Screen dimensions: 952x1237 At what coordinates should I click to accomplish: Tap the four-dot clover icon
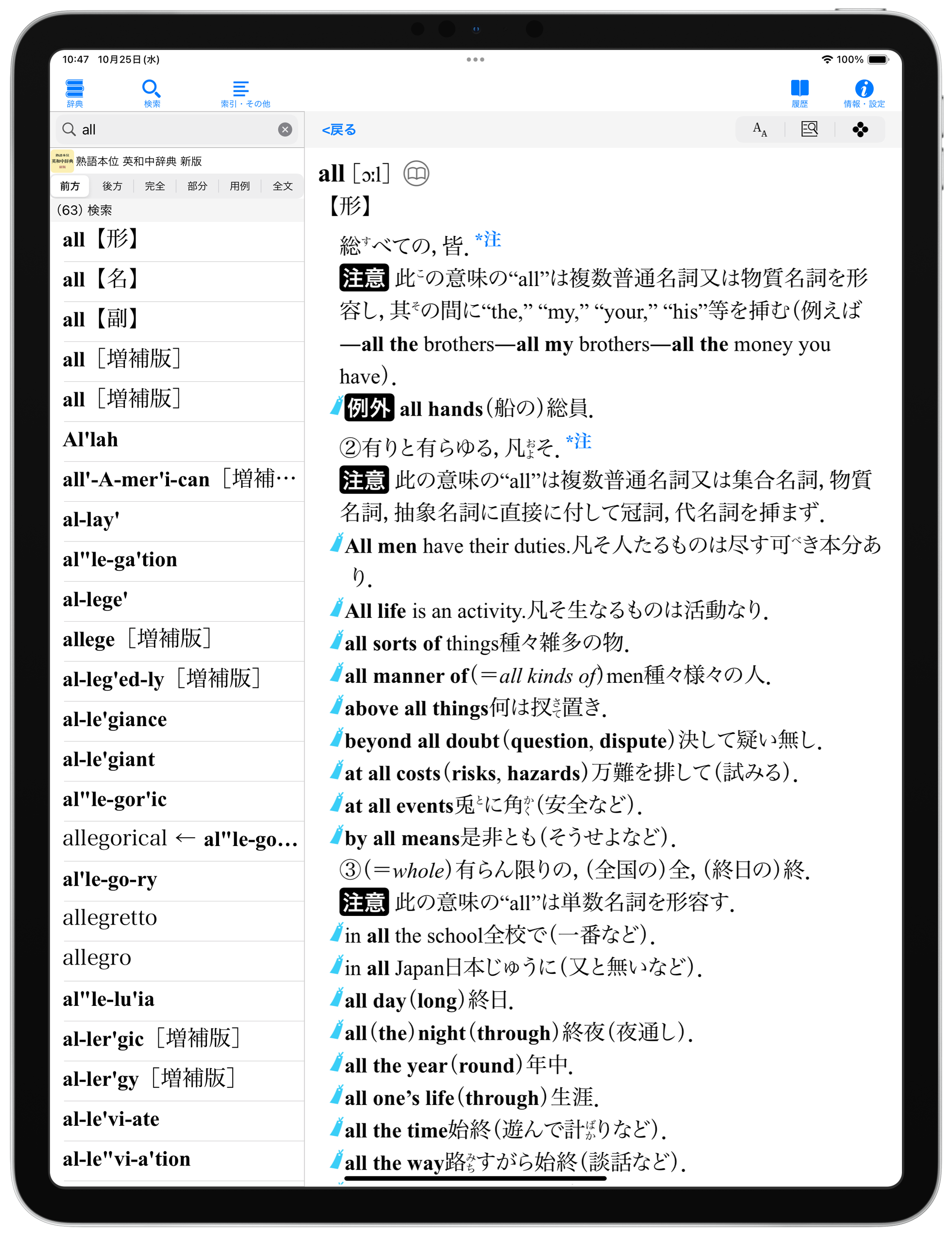click(860, 130)
